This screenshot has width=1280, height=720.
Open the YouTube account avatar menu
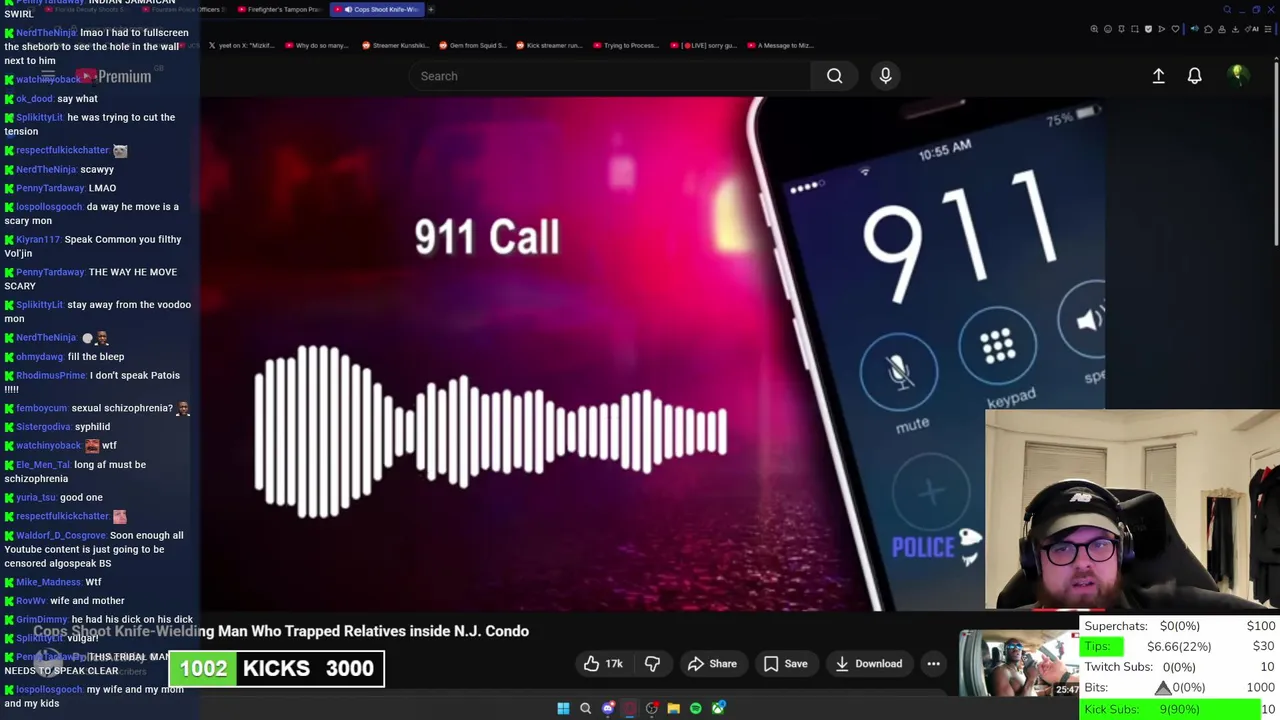click(1238, 75)
